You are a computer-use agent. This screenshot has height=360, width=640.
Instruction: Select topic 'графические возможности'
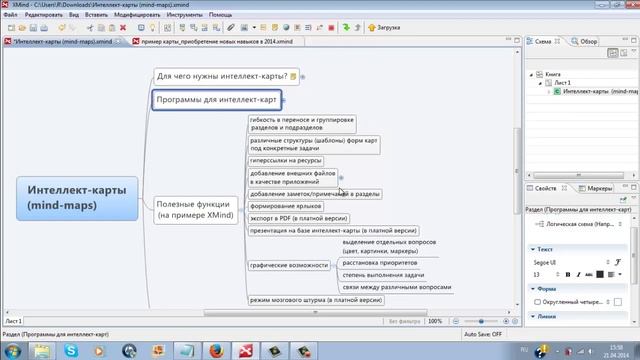coord(289,265)
